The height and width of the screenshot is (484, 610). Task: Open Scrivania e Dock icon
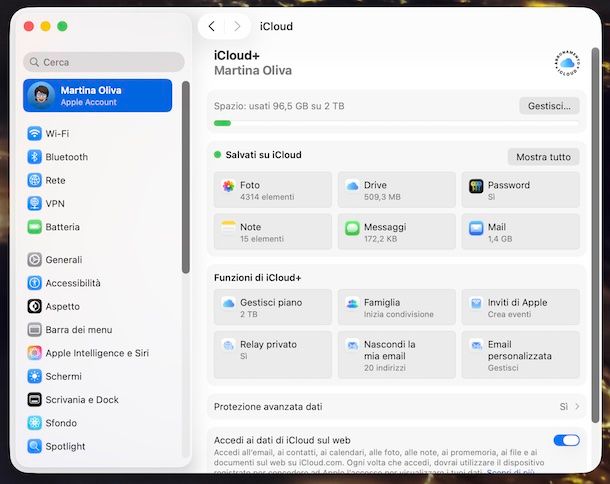(35, 400)
